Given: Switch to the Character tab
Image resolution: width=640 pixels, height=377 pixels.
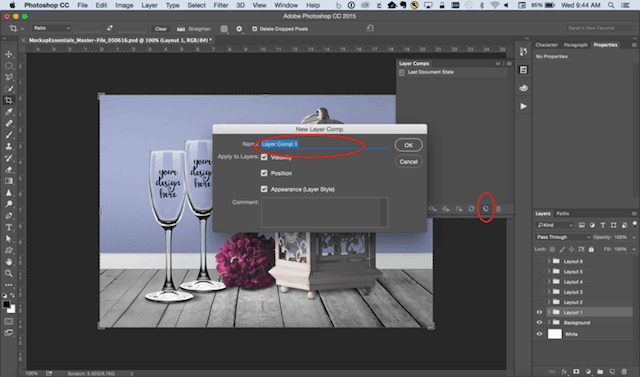Looking at the screenshot, I should 546,45.
